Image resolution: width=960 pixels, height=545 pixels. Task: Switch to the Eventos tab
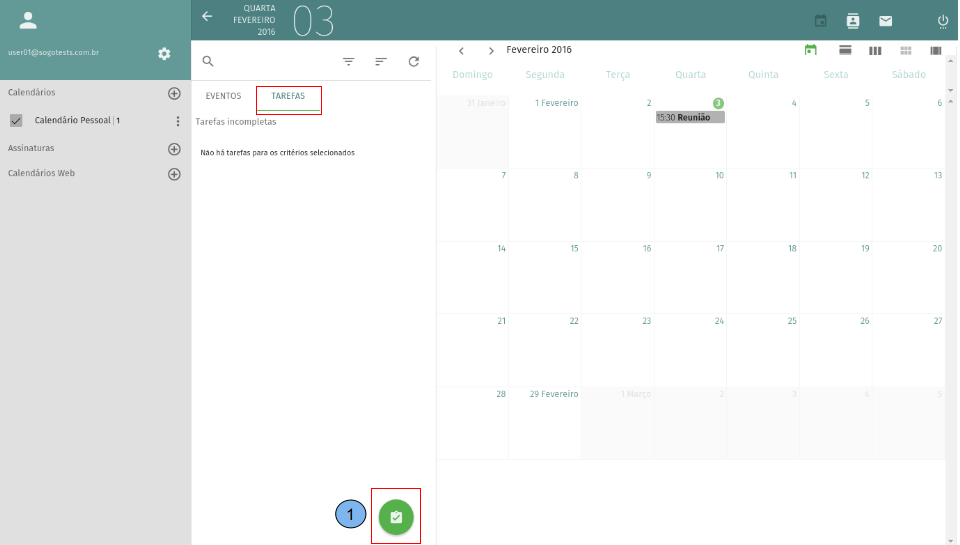coord(223,96)
